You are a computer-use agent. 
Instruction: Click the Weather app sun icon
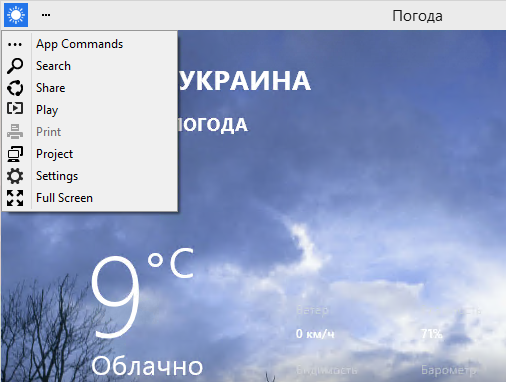point(16,15)
